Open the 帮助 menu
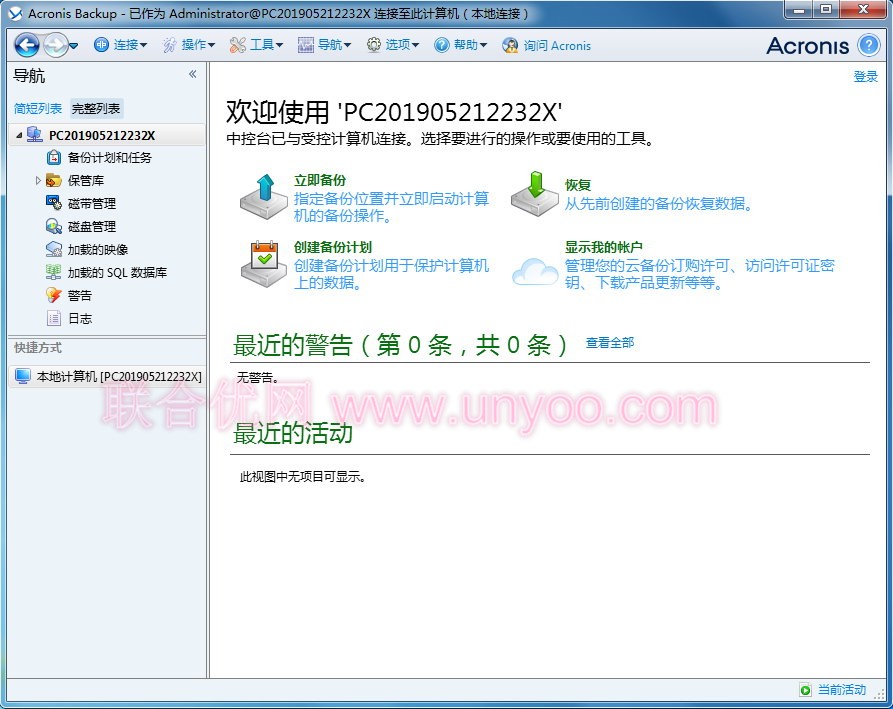 [x=461, y=45]
